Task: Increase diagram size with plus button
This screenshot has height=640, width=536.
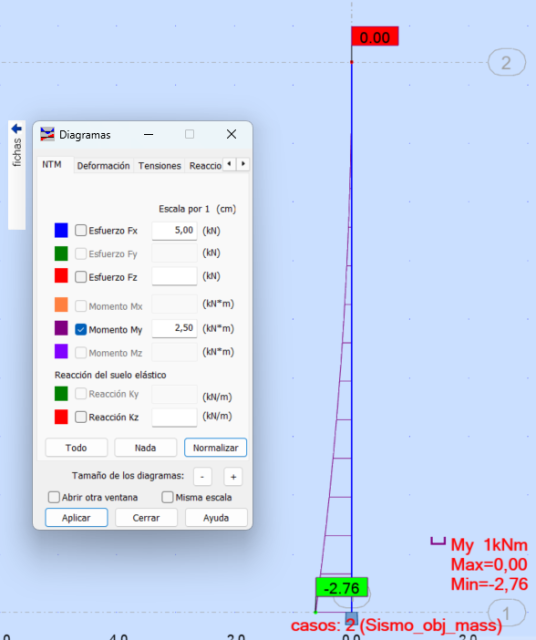Action: pos(233,477)
